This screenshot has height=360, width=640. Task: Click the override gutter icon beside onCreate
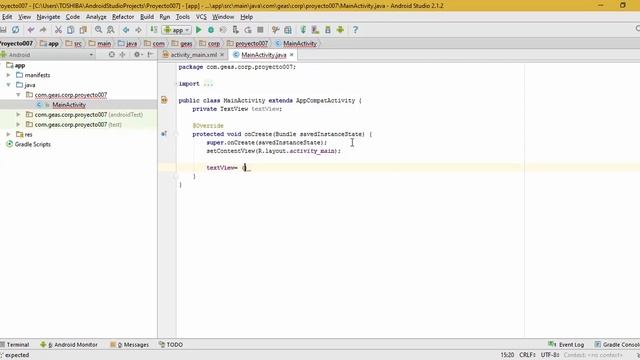164,134
